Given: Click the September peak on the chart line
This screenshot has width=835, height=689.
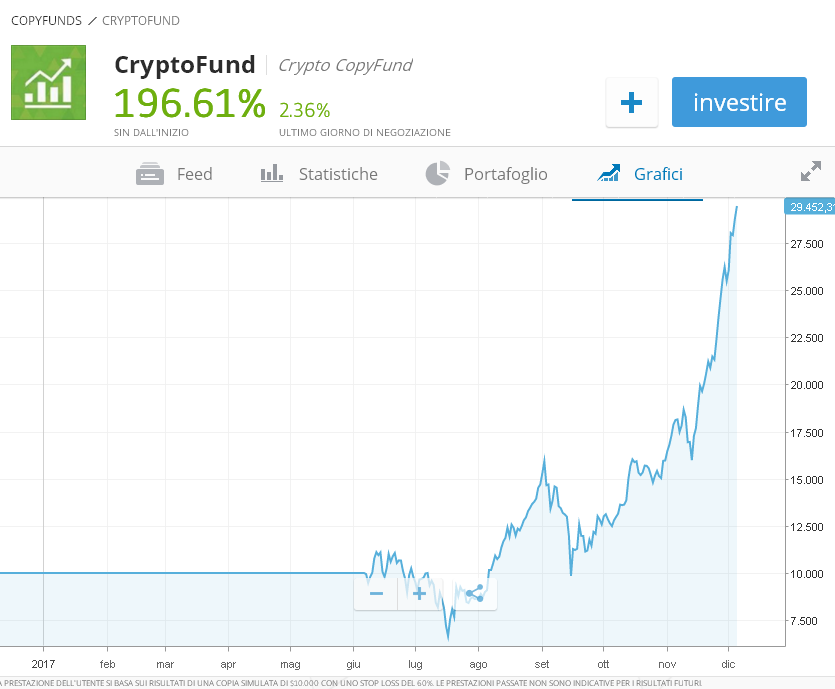Looking at the screenshot, I should click(544, 458).
